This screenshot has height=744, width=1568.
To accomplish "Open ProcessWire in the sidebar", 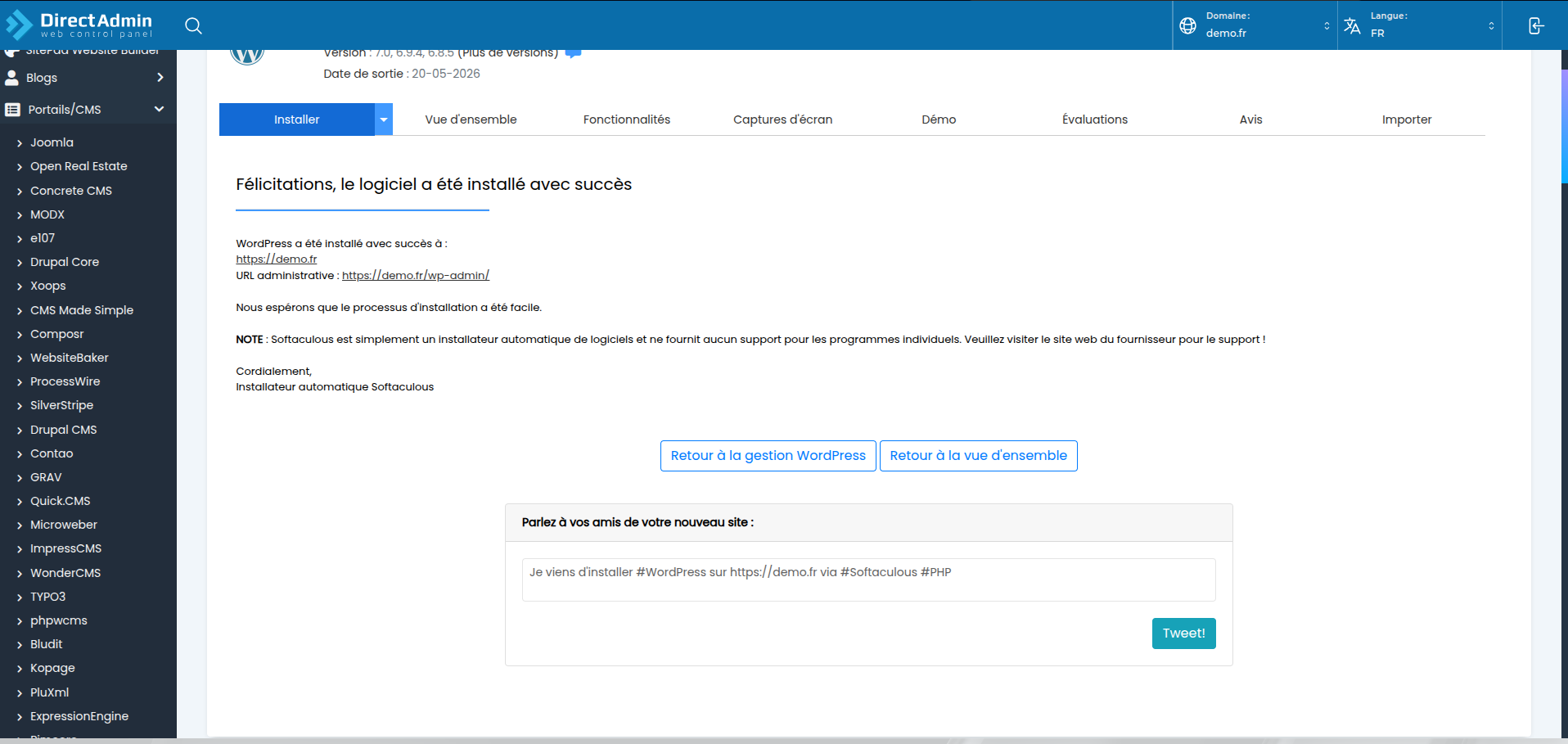I will coord(65,381).
